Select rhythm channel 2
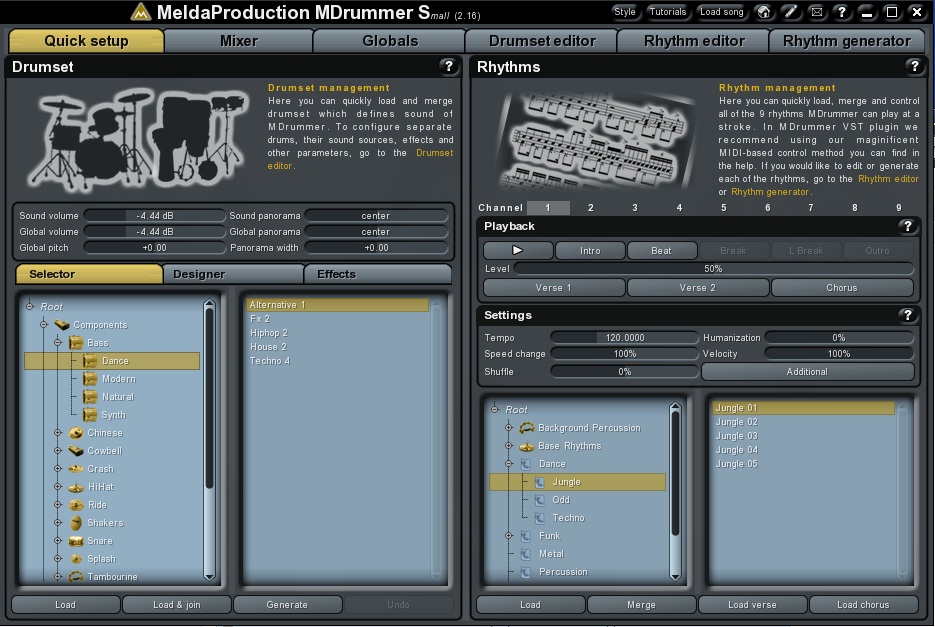This screenshot has width=935, height=627. pos(591,208)
